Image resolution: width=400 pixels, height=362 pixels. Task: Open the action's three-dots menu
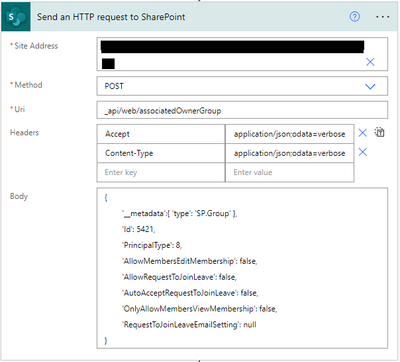tap(382, 17)
